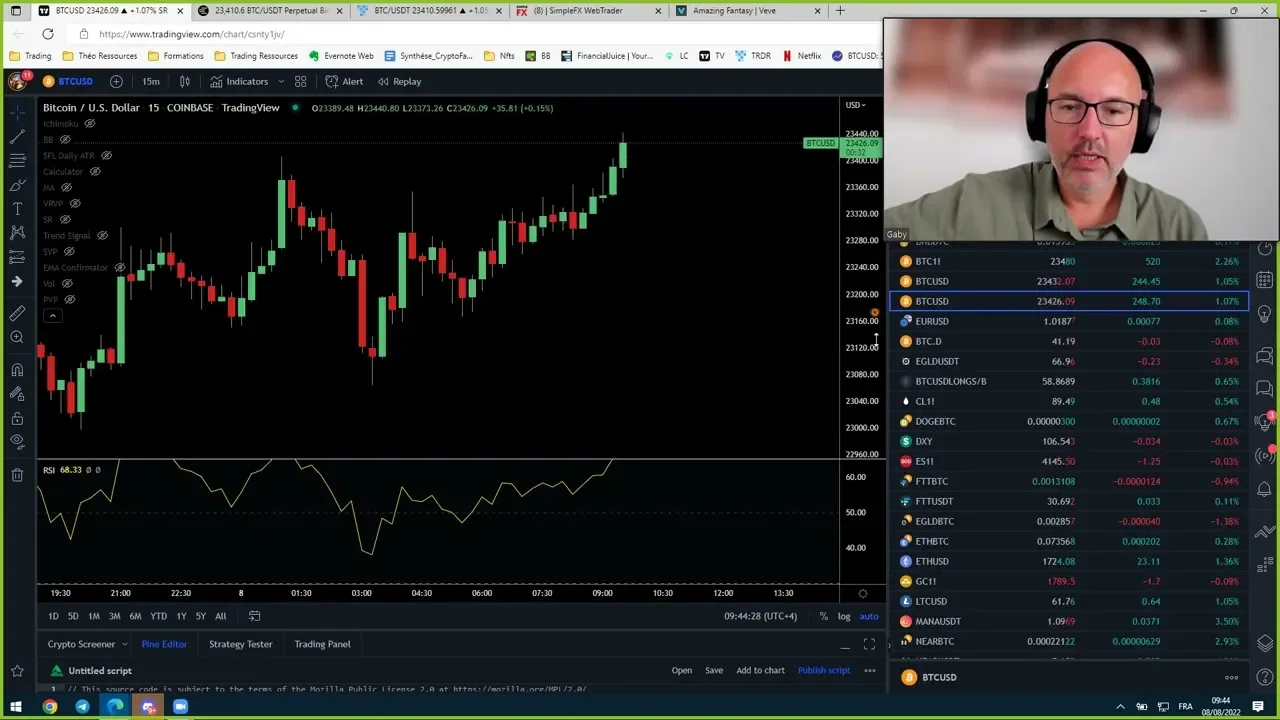The width and height of the screenshot is (1280, 720).
Task: Select the crosshair cursor tool
Action: 17,112
